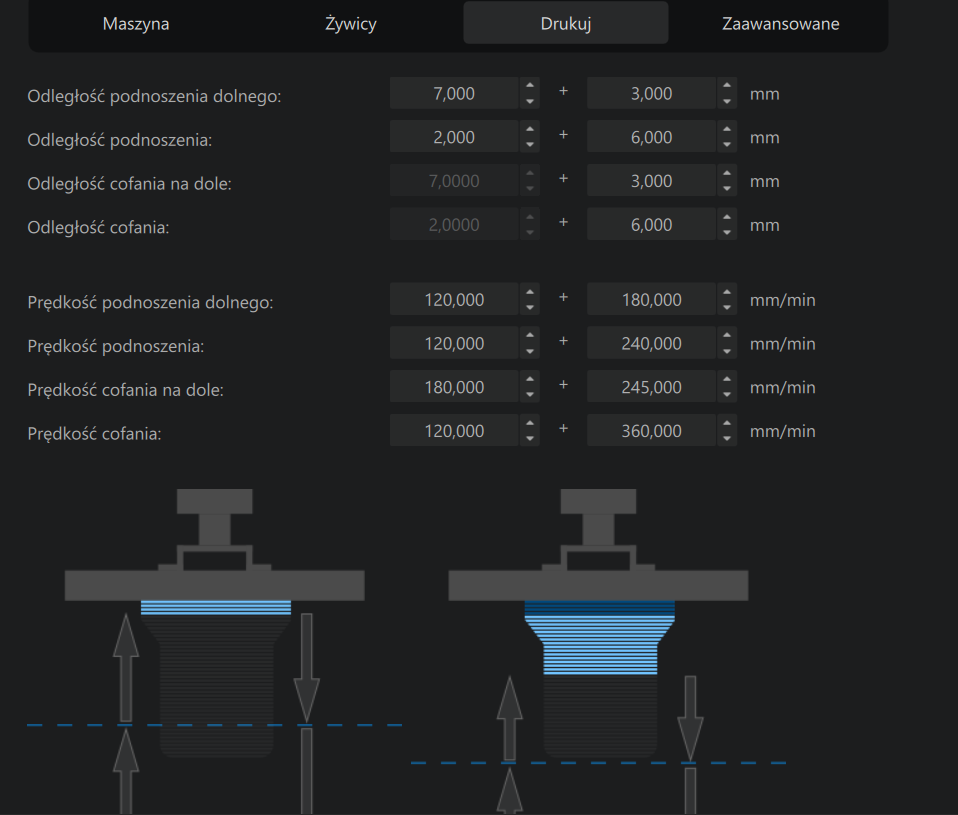Decrease first Odległość podnoszenia dolnego value
This screenshot has width=958, height=815.
(530, 101)
